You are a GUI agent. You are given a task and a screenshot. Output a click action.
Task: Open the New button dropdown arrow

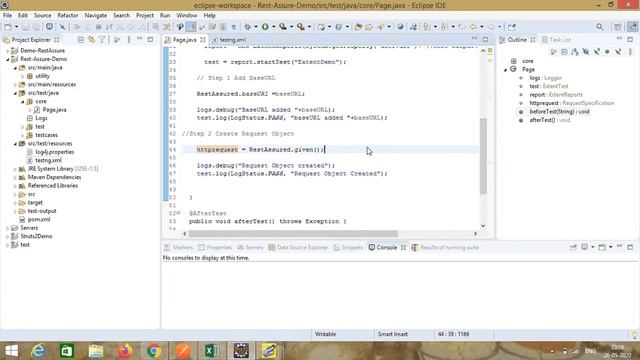point(16,27)
